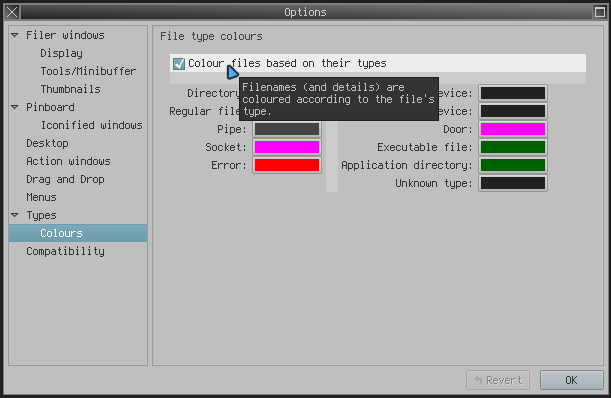611x398 pixels.
Task: Go to the Thumbnails options page
Action: pos(71,89)
